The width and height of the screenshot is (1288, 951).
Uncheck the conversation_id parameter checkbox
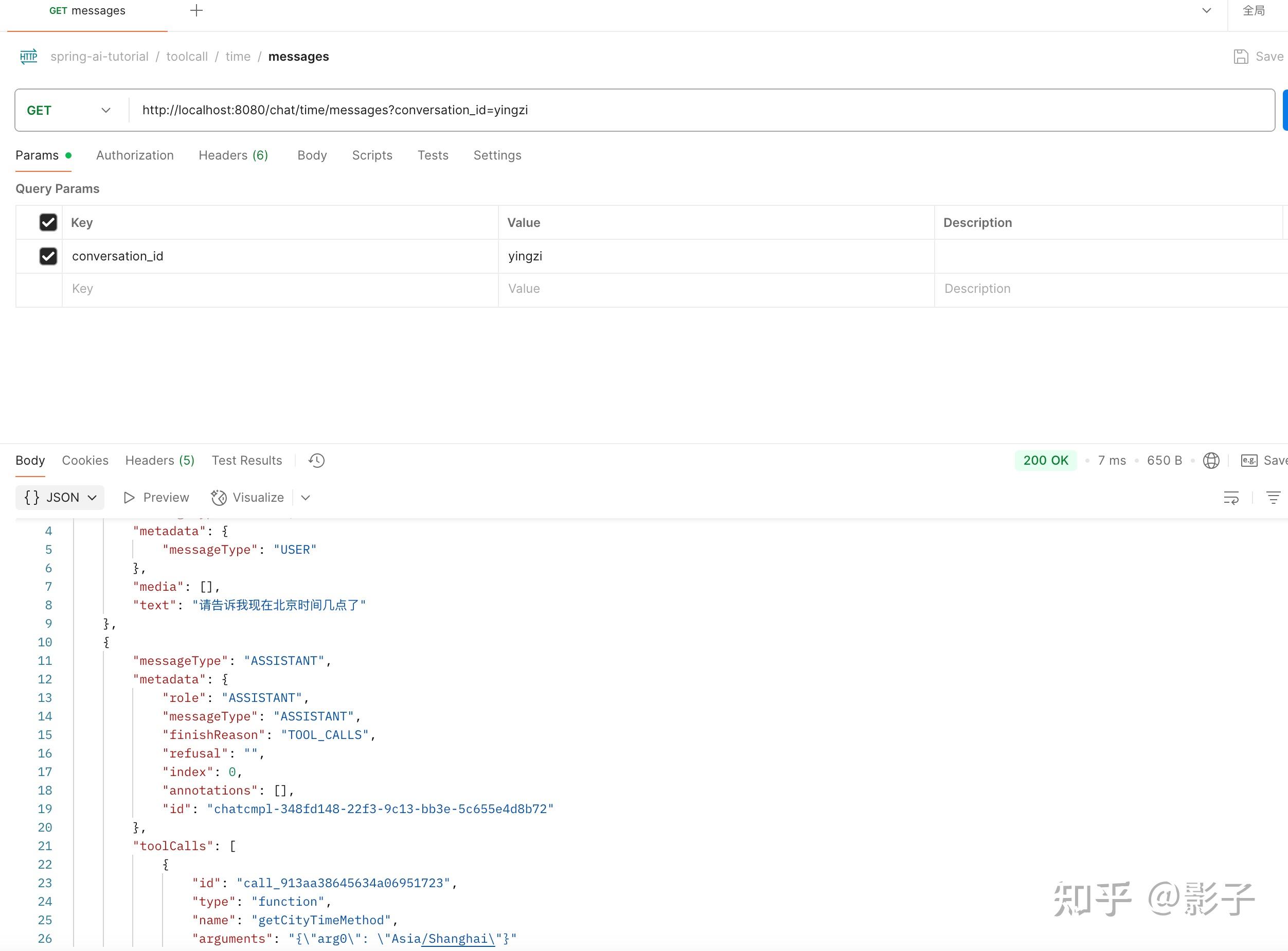coord(48,256)
